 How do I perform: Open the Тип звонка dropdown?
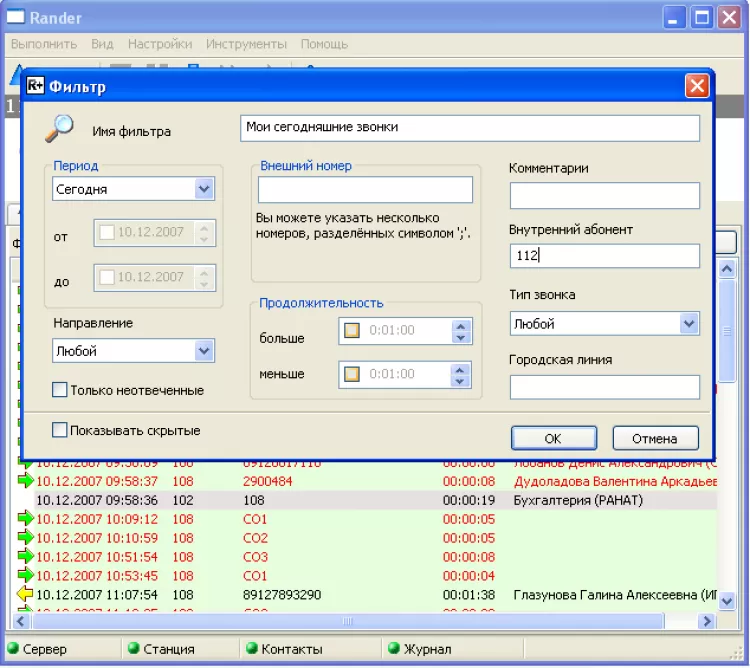(689, 324)
